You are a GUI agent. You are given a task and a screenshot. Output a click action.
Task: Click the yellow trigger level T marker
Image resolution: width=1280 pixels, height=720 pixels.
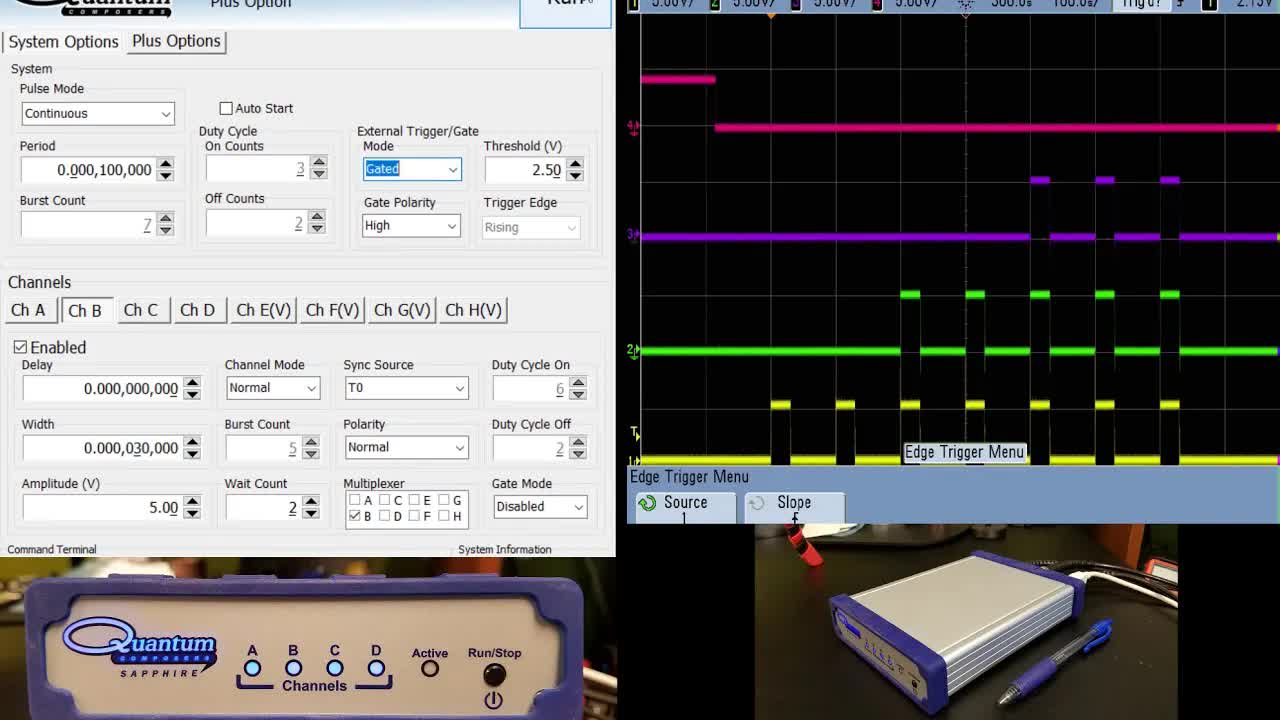[634, 433]
